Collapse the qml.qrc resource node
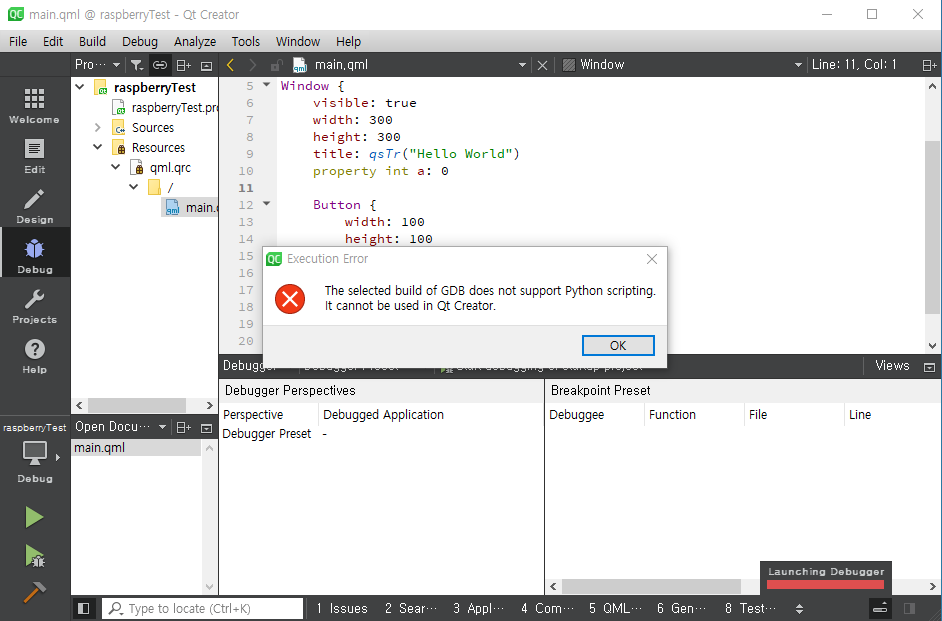 click(x=115, y=167)
